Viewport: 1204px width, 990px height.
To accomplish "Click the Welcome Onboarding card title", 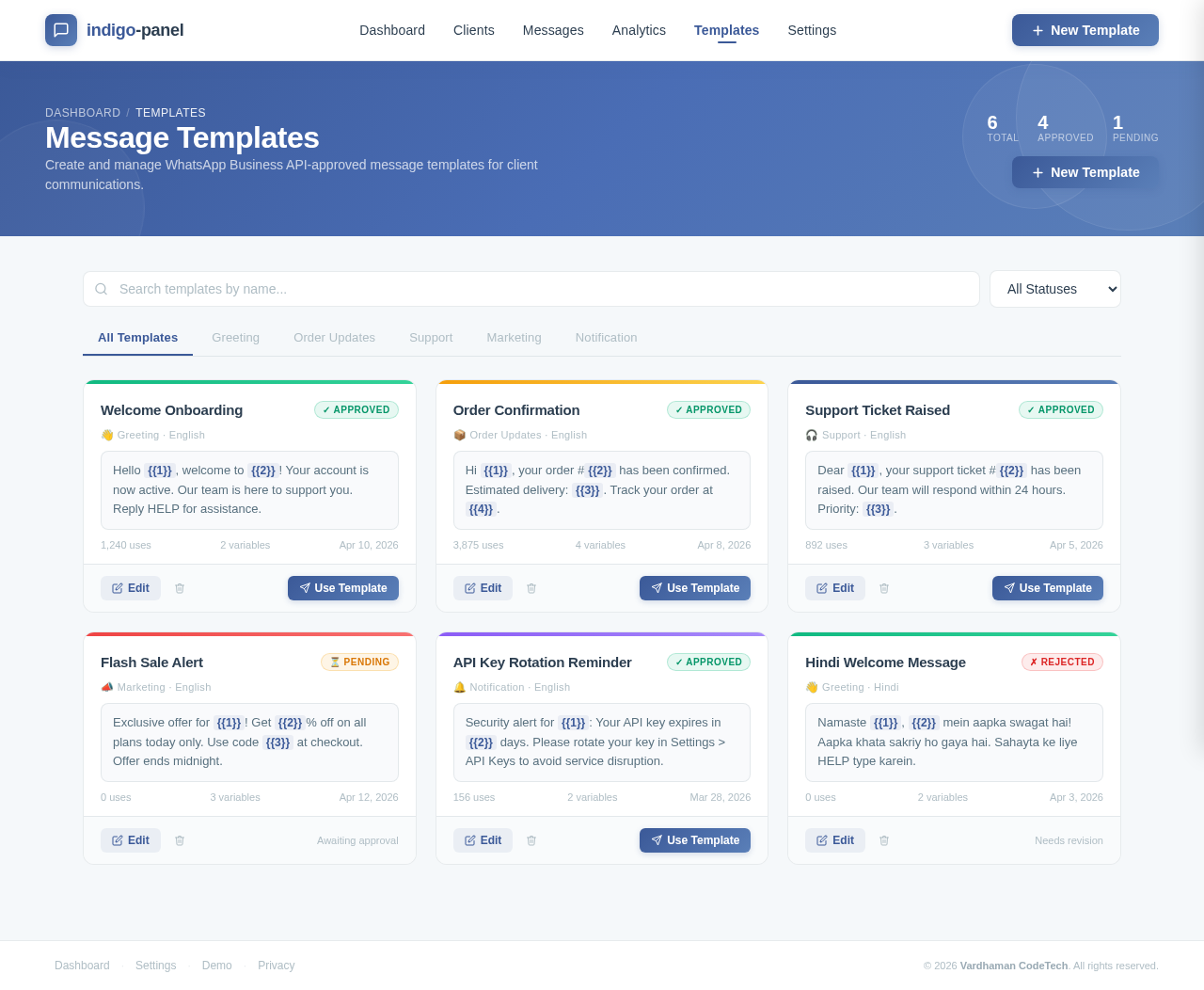I will [x=171, y=410].
